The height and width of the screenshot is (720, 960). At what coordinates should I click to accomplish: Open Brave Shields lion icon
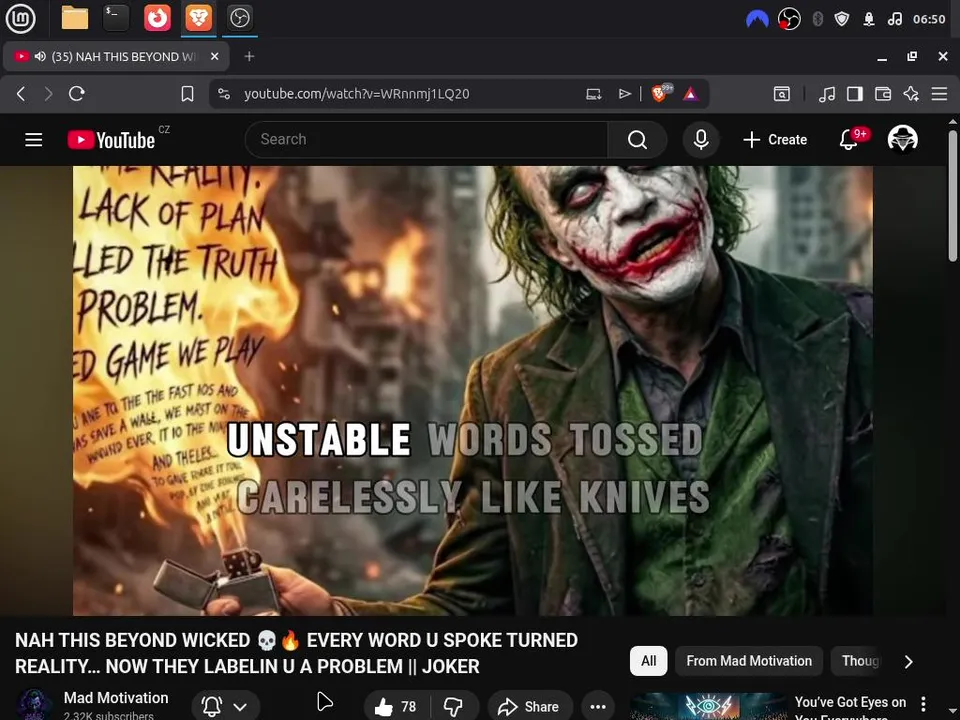(661, 93)
